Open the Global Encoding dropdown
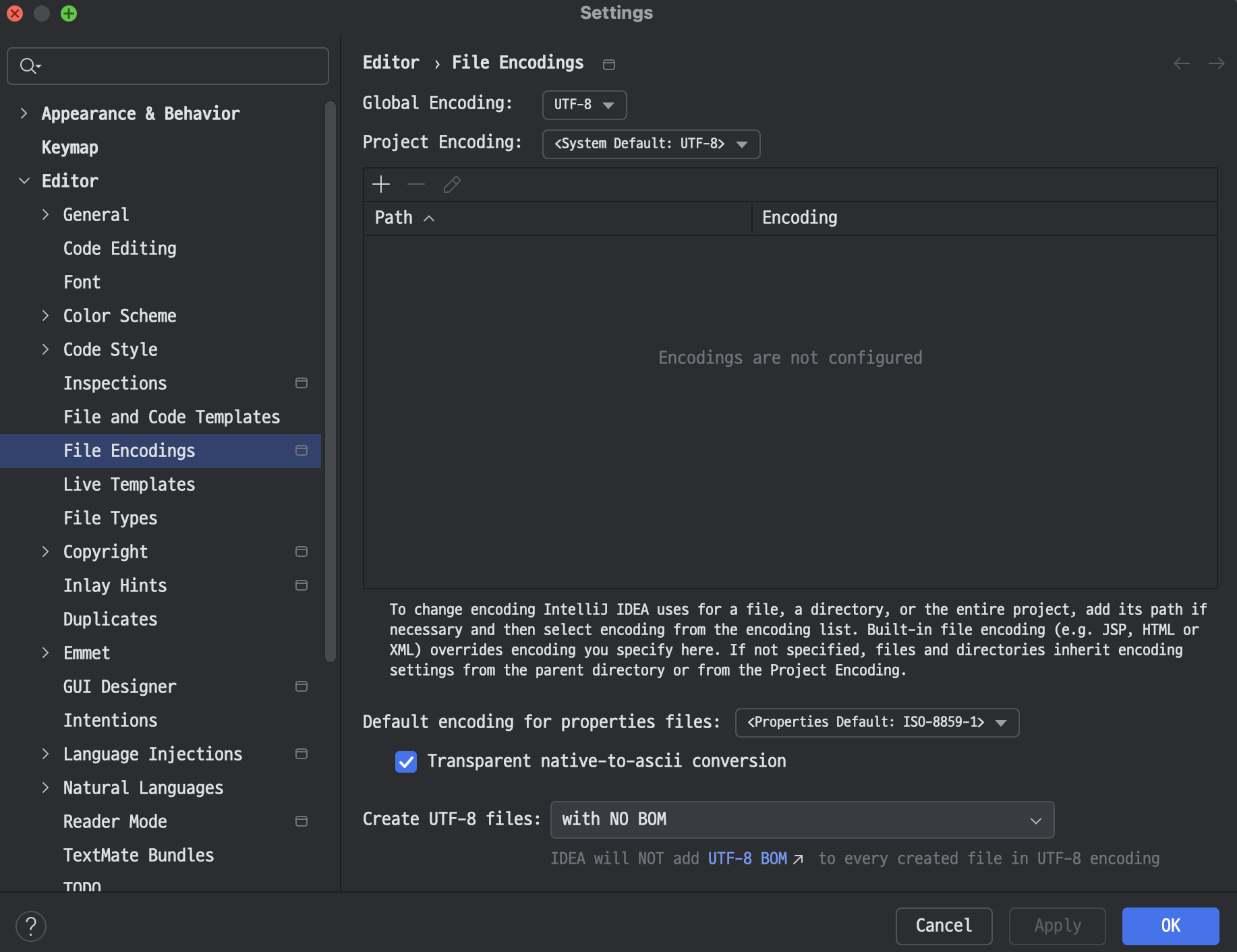 584,105
